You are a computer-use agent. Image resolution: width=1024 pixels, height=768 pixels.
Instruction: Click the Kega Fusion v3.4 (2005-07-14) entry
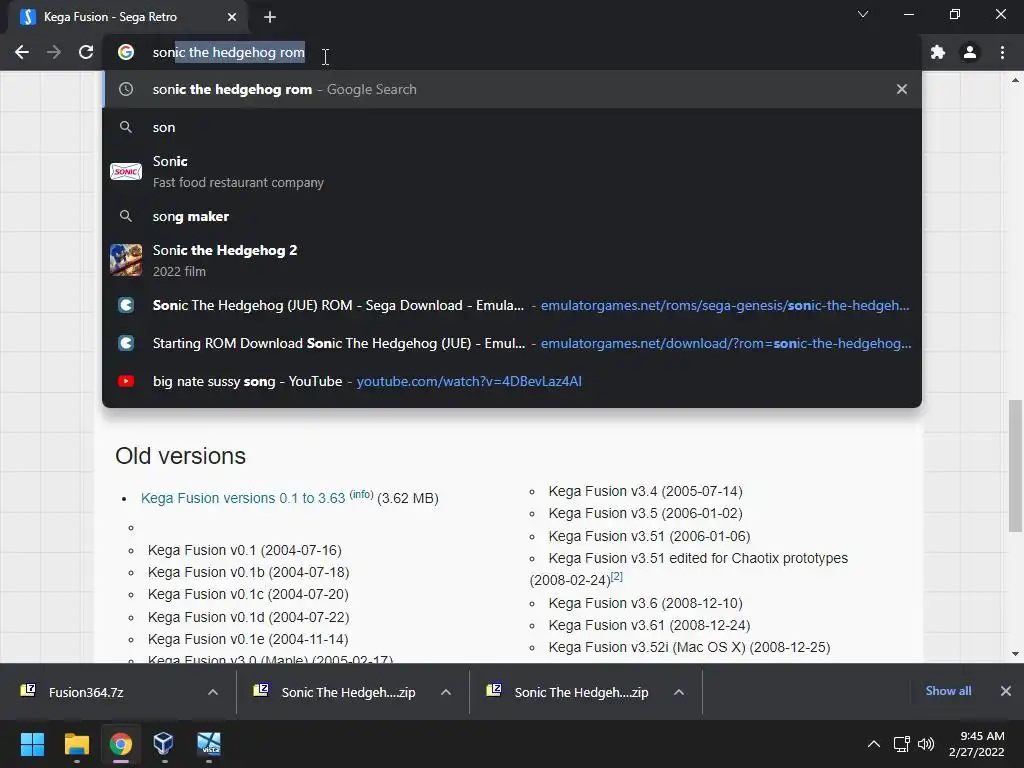coord(645,491)
